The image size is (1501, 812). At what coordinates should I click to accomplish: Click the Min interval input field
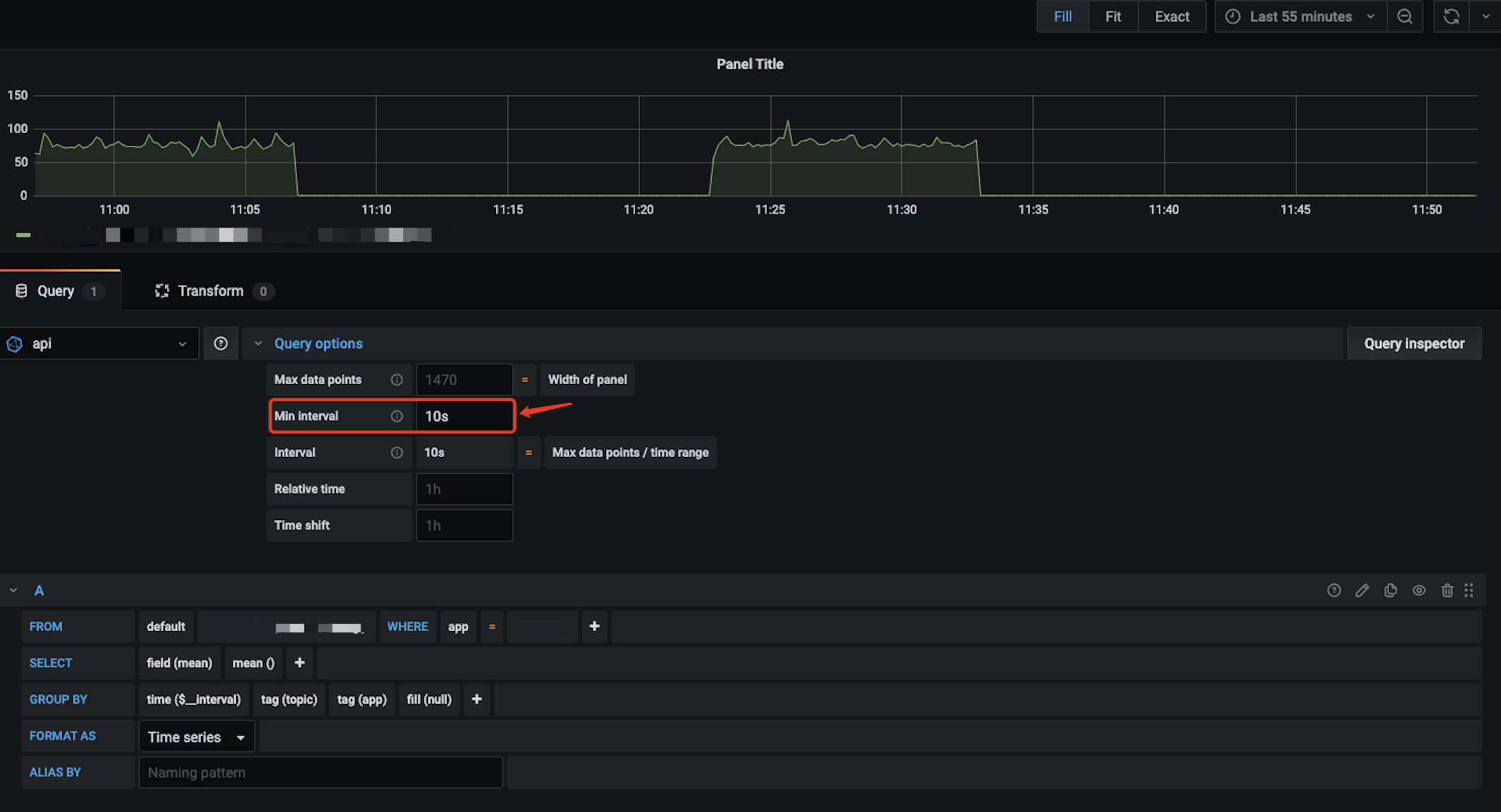[463, 416]
